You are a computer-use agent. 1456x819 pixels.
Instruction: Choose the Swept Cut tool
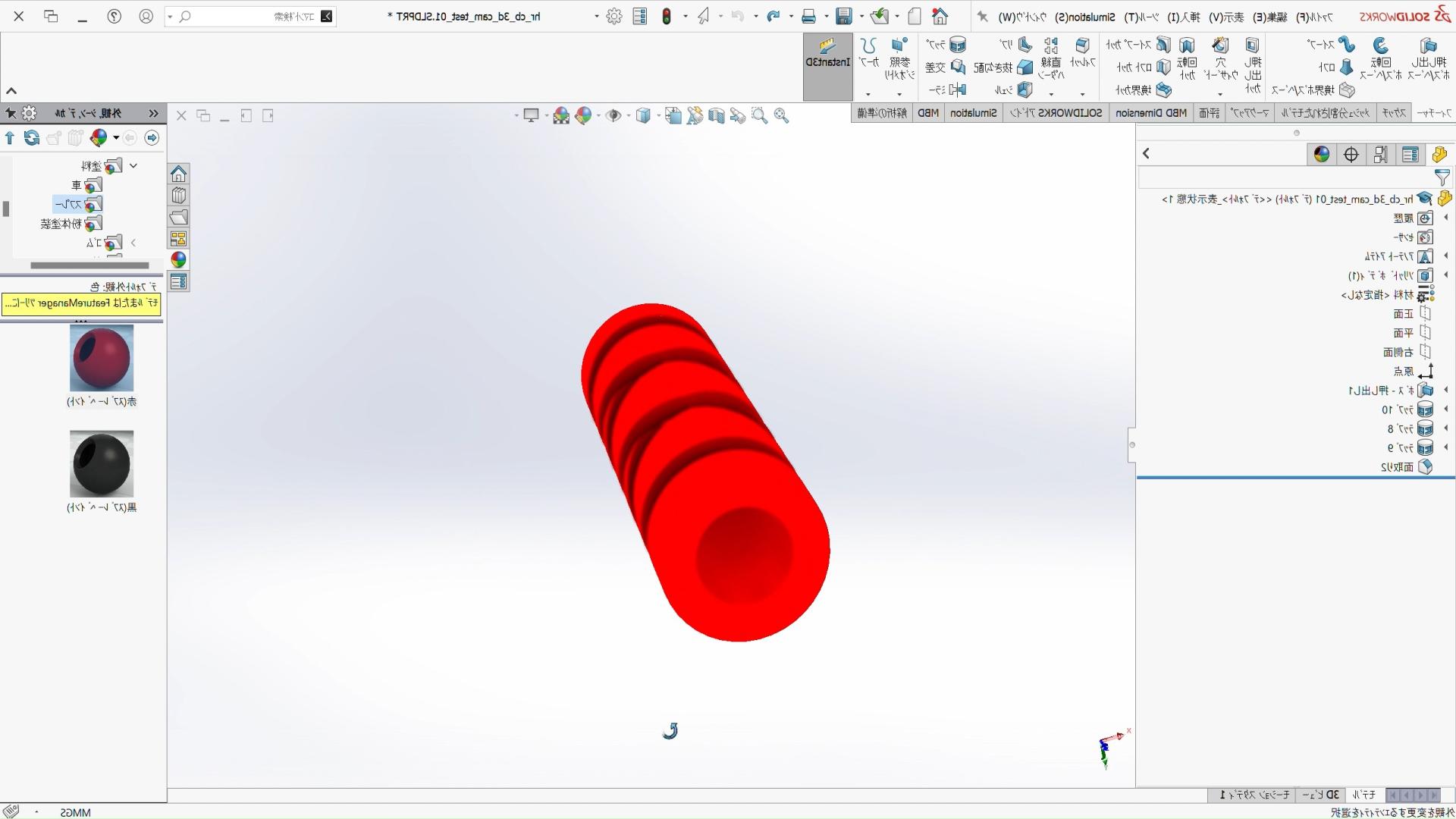pos(1139,45)
